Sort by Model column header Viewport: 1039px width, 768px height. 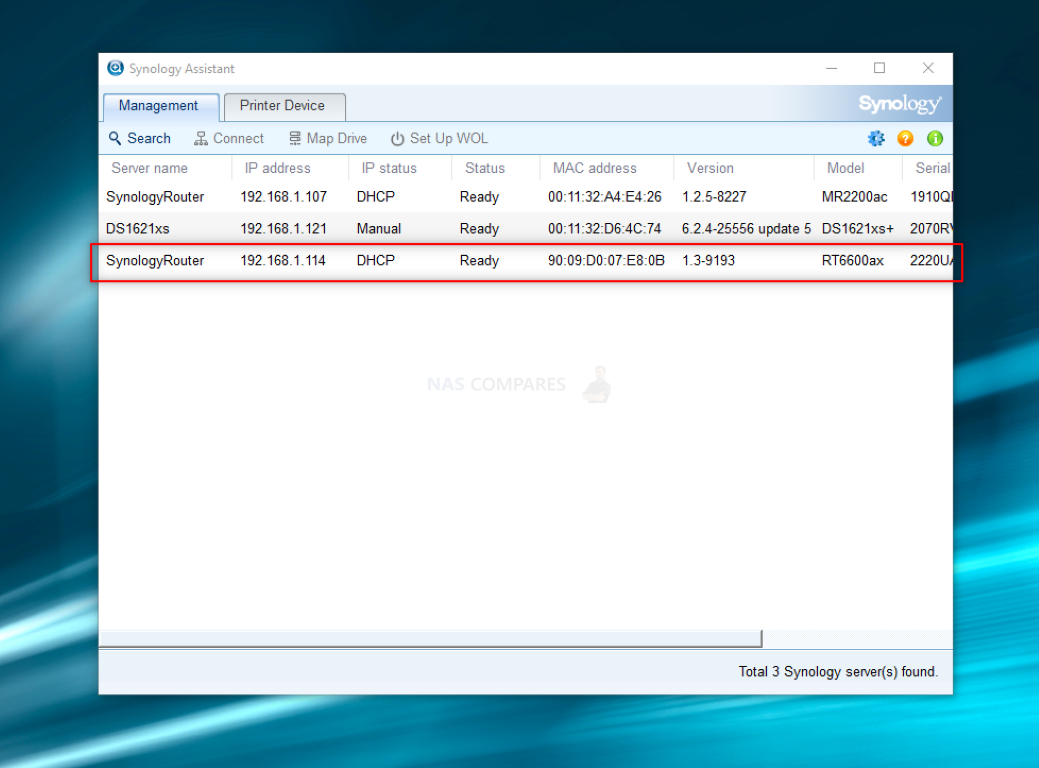click(858, 168)
